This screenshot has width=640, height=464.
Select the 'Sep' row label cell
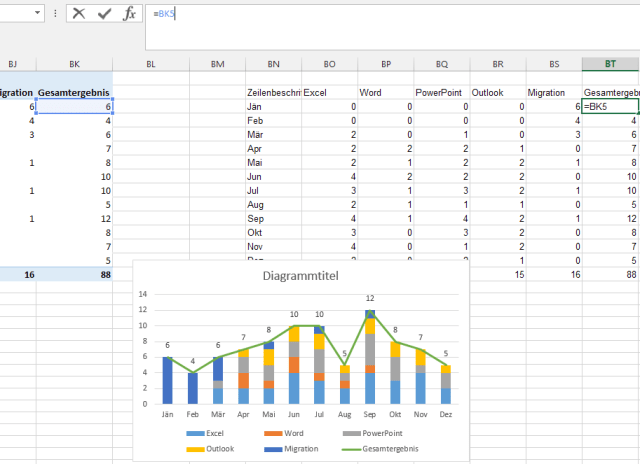coord(273,219)
